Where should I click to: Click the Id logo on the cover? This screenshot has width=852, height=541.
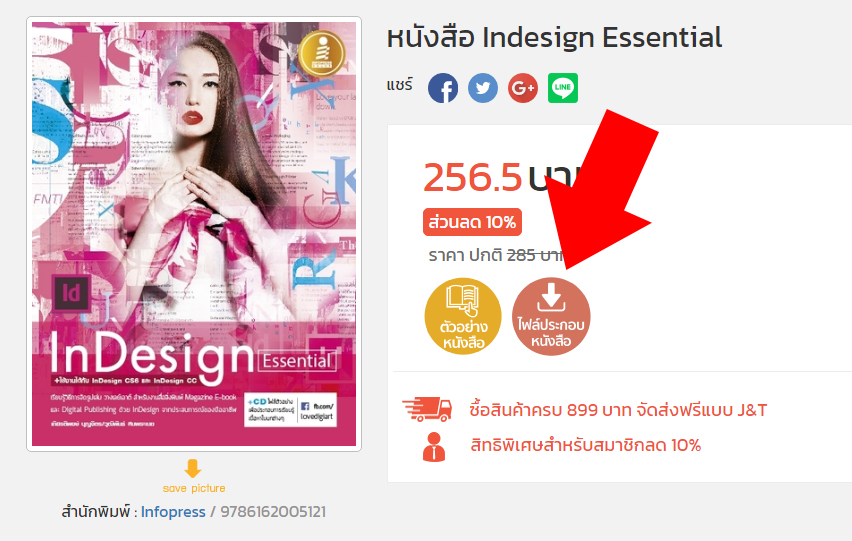pyautogui.click(x=71, y=293)
